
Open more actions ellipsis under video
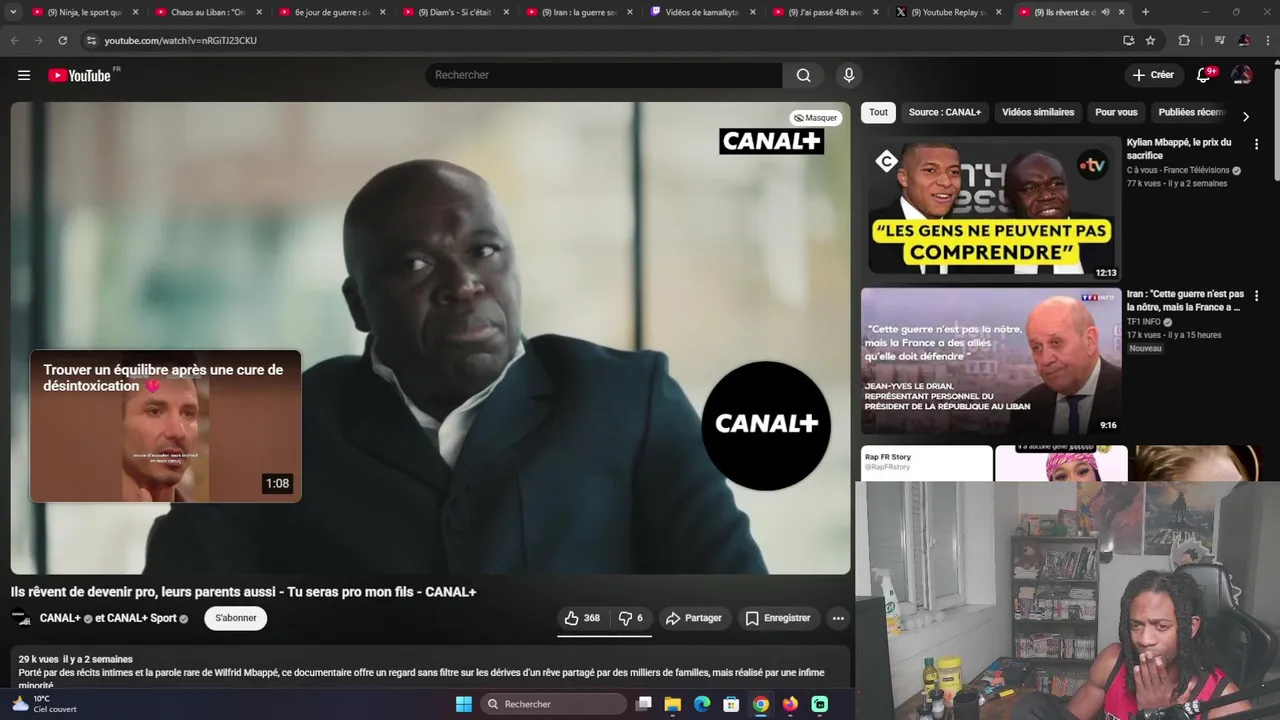pyautogui.click(x=838, y=618)
